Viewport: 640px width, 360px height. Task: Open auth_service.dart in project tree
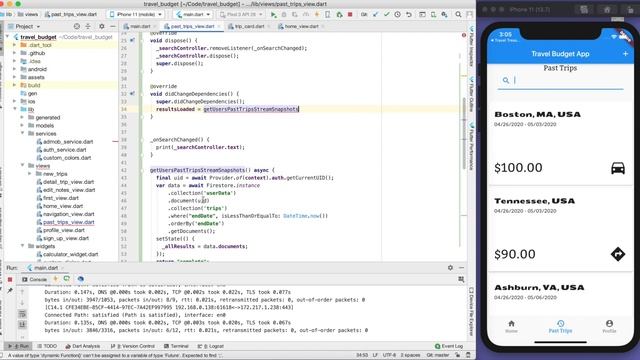coord(64,150)
